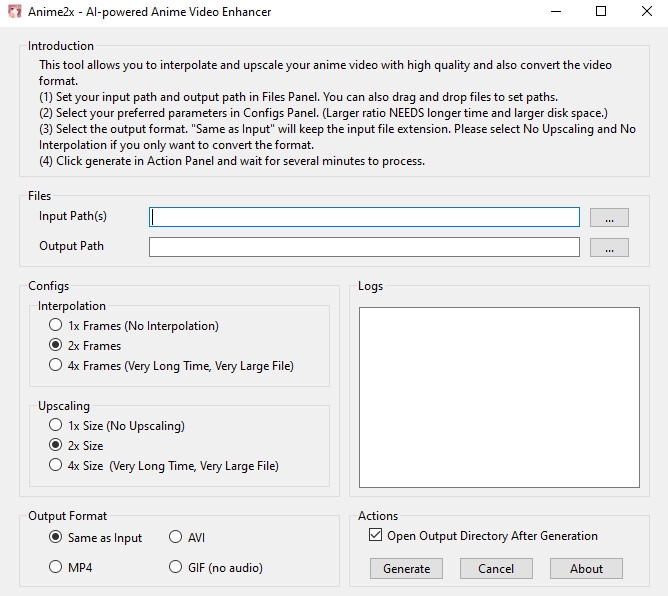Open the About dialog
Image resolution: width=668 pixels, height=596 pixels.
[586, 568]
